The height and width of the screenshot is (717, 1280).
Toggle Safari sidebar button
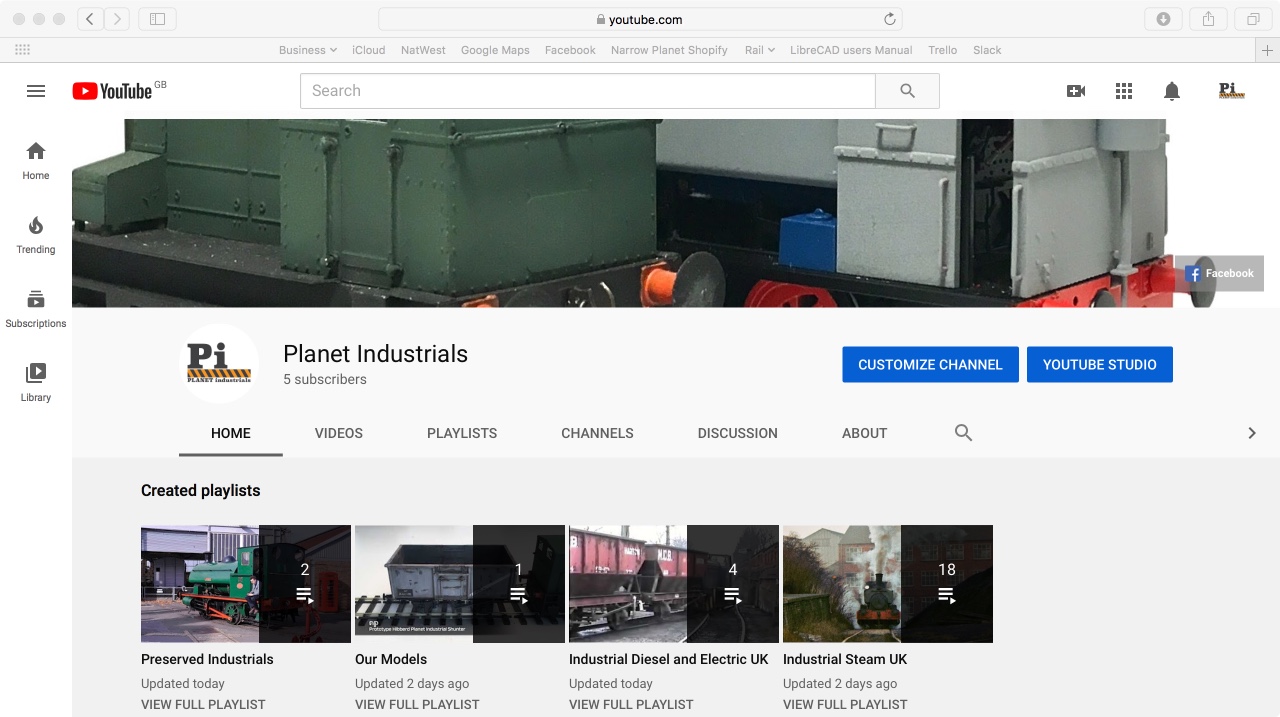tap(157, 19)
